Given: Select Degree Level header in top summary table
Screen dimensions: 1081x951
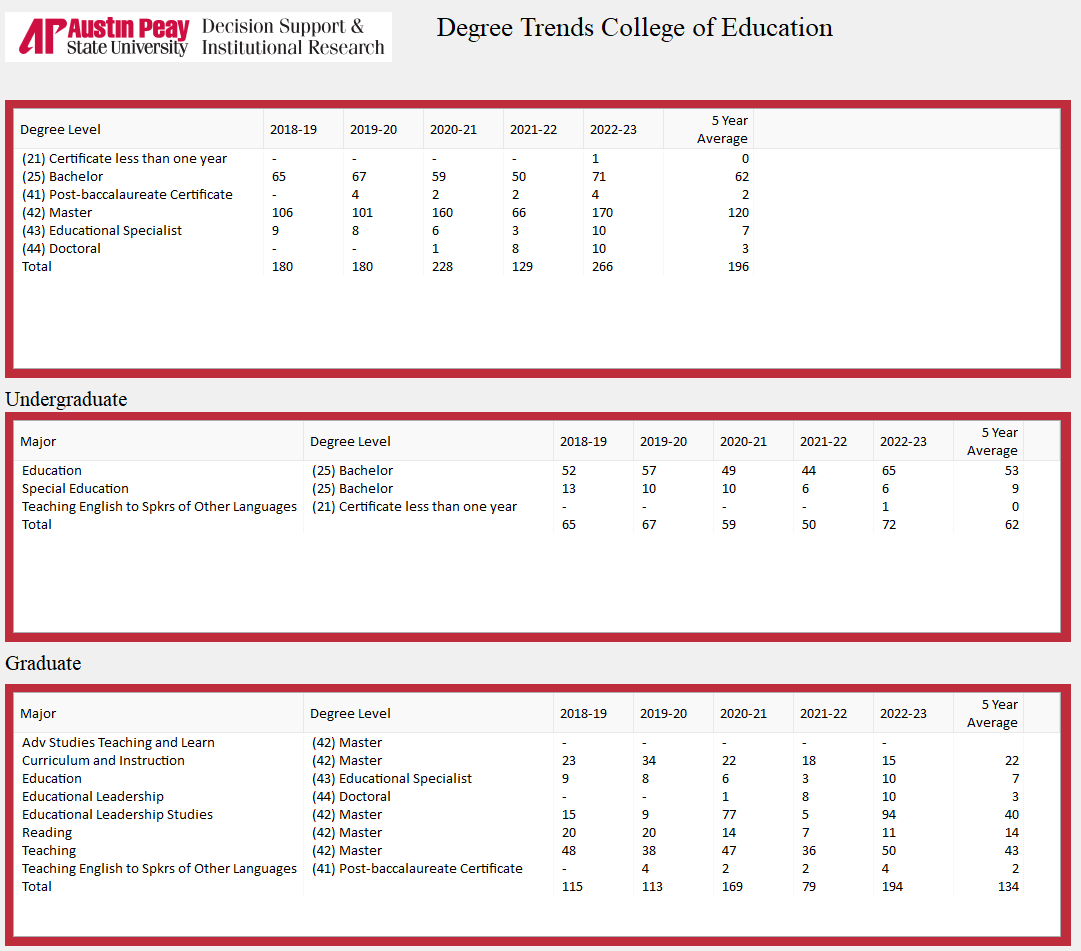Looking at the screenshot, I should (x=61, y=130).
